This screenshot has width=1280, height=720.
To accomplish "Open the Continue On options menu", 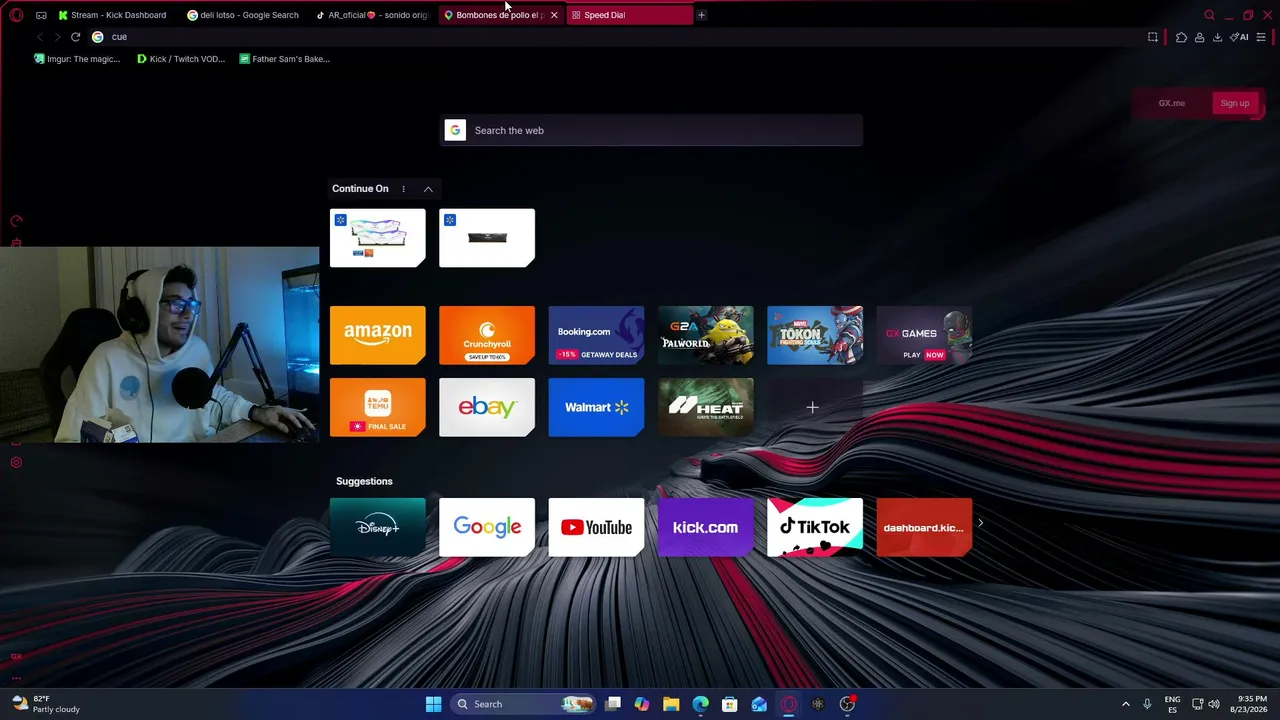I will point(404,189).
